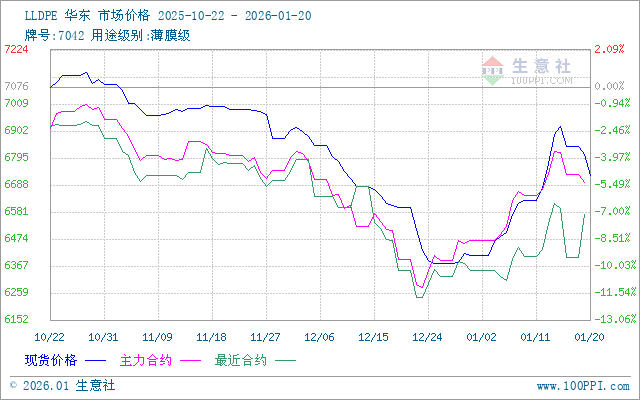This screenshot has width=640, height=400.
Task: Click the green 最近合约 legend line
Action: (286, 357)
